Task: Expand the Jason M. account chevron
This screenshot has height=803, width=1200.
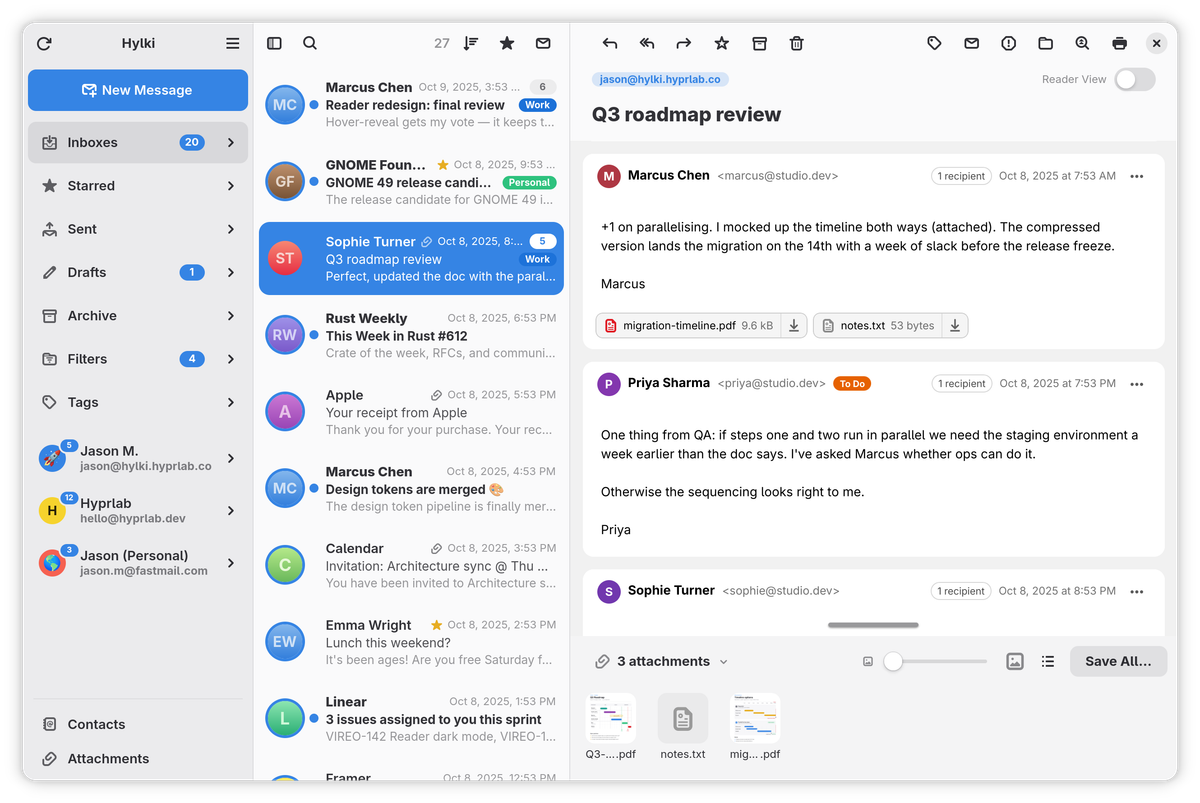Action: [231, 458]
